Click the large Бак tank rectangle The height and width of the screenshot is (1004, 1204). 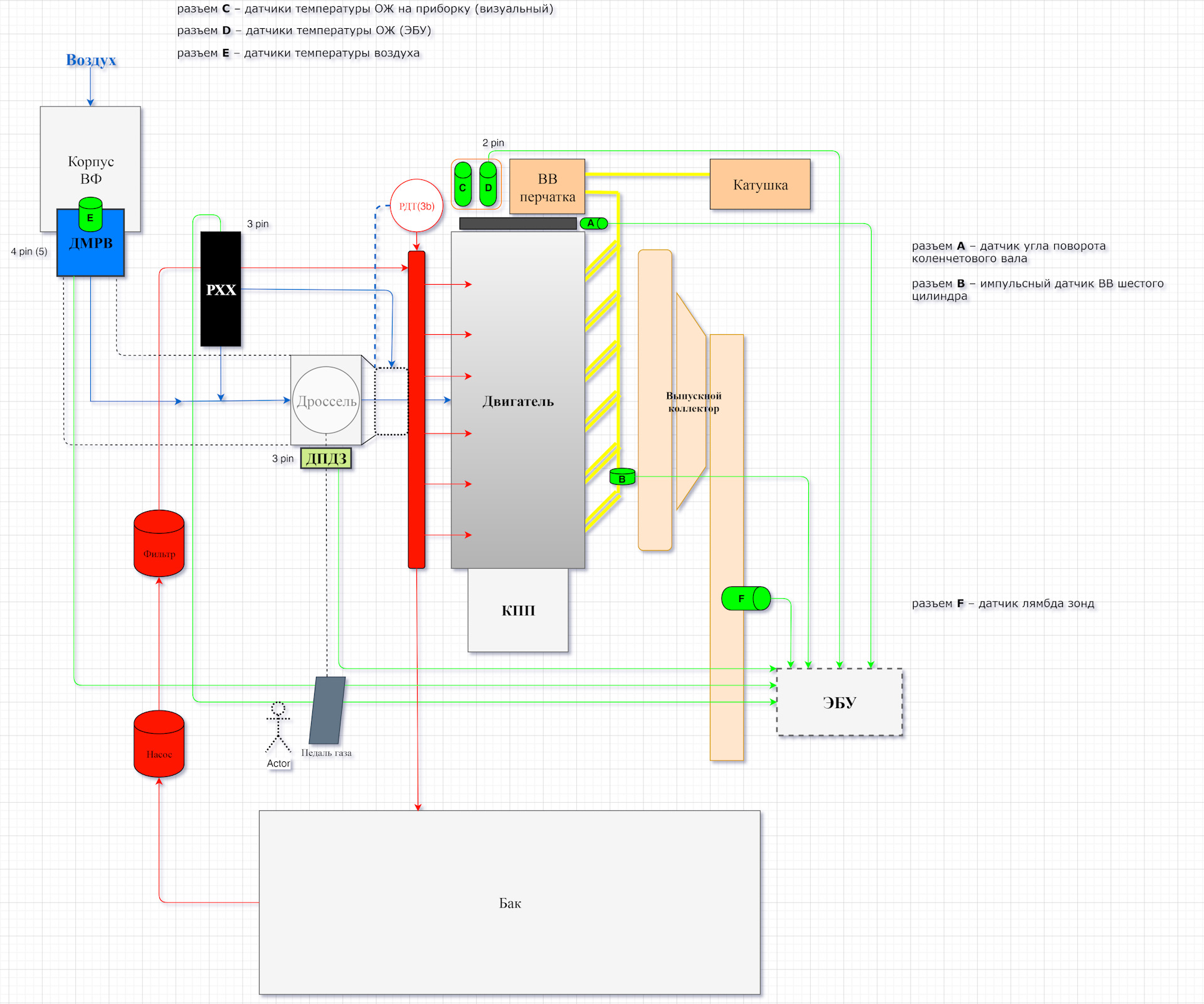510,902
